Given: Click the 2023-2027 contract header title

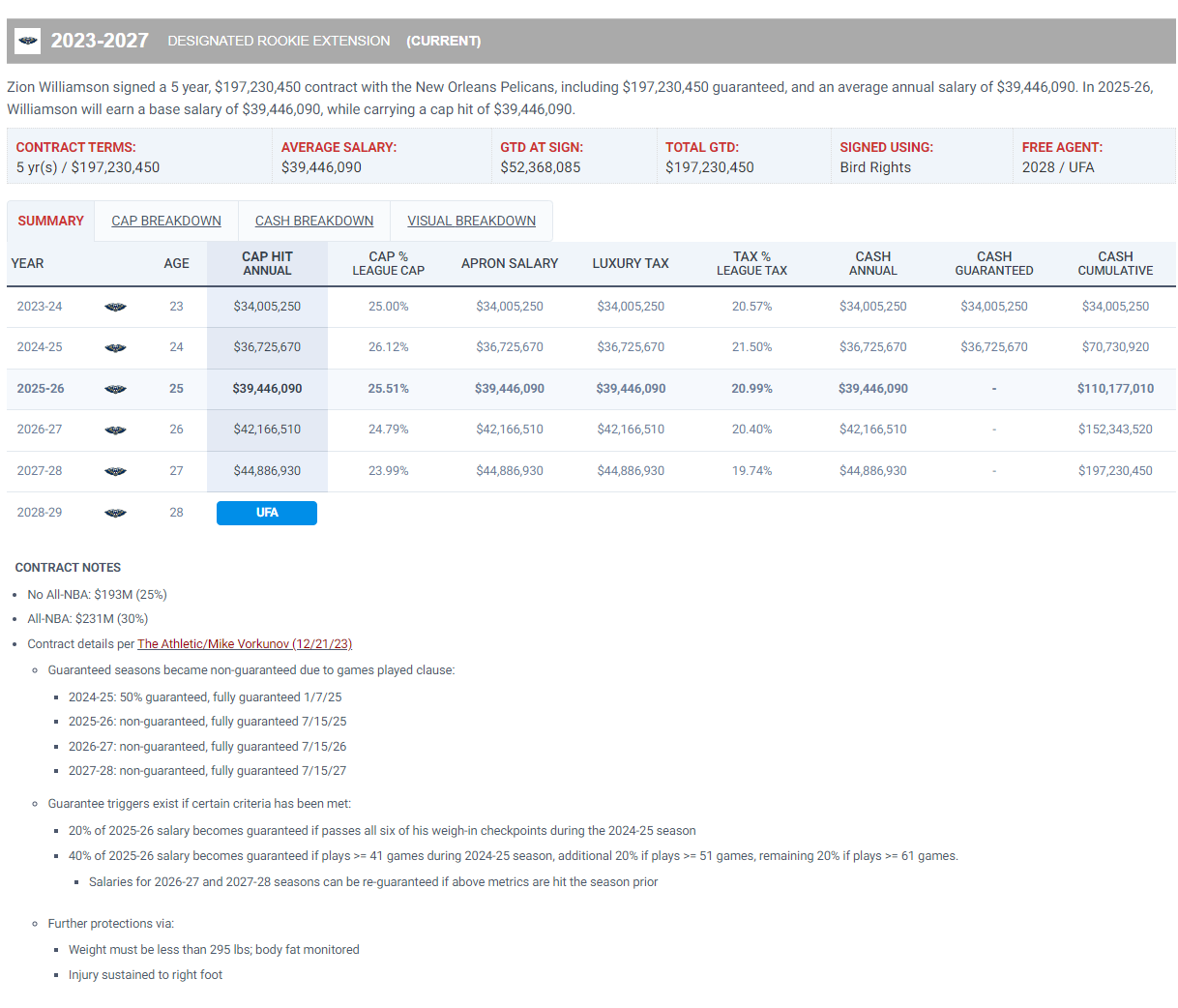Looking at the screenshot, I should pos(100,41).
